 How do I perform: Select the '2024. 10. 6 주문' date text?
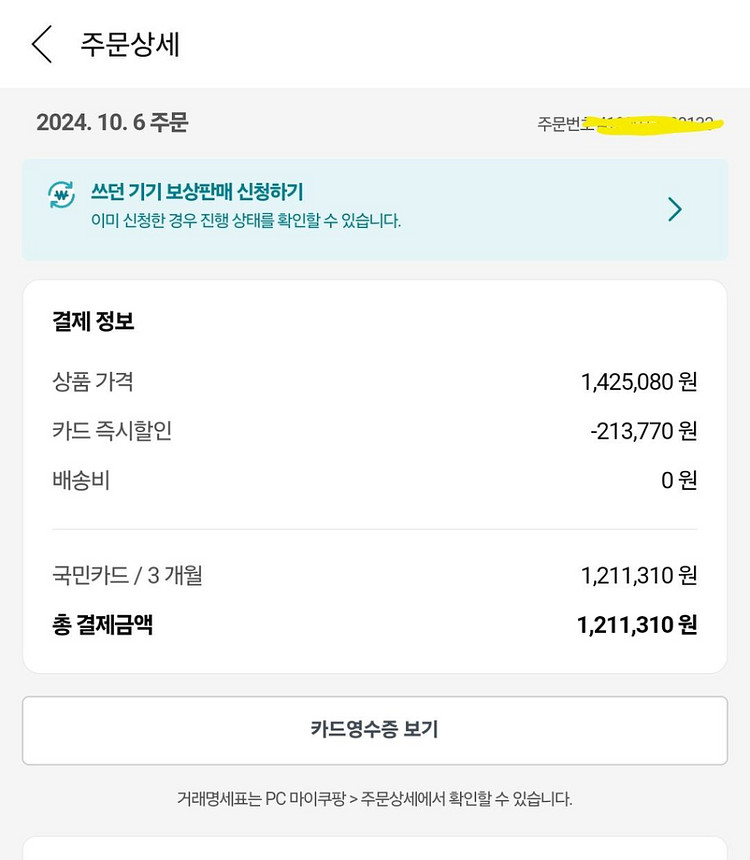[x=112, y=122]
